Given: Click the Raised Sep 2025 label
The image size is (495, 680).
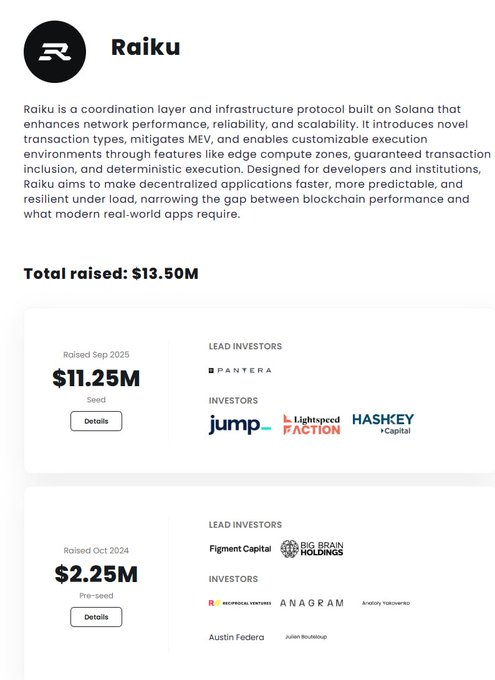Looking at the screenshot, I should tap(96, 355).
